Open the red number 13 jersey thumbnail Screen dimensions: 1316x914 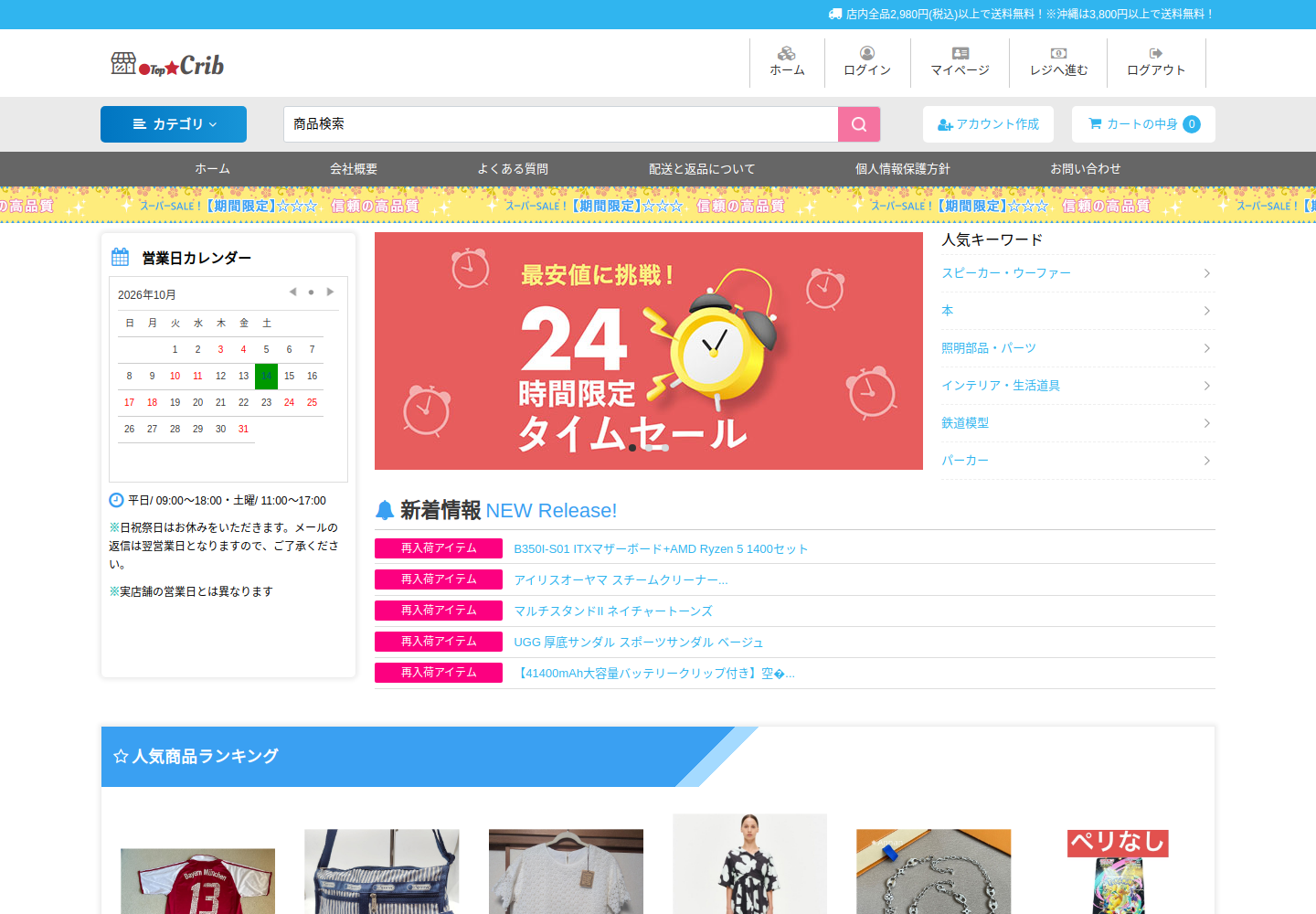tap(197, 881)
